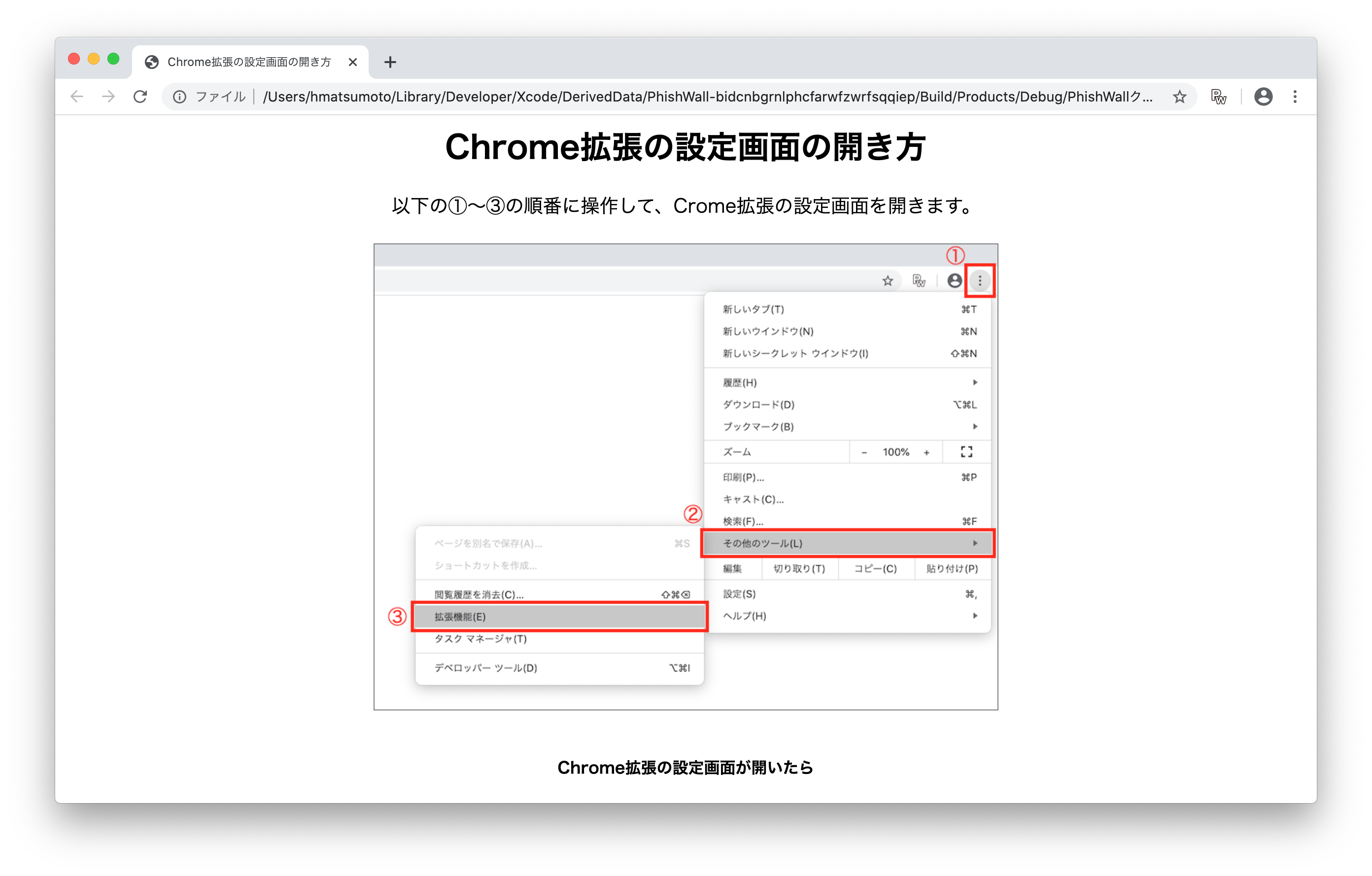Click the 100% zoom value in the pictured menu
This screenshot has width=1372, height=876.
click(x=895, y=452)
